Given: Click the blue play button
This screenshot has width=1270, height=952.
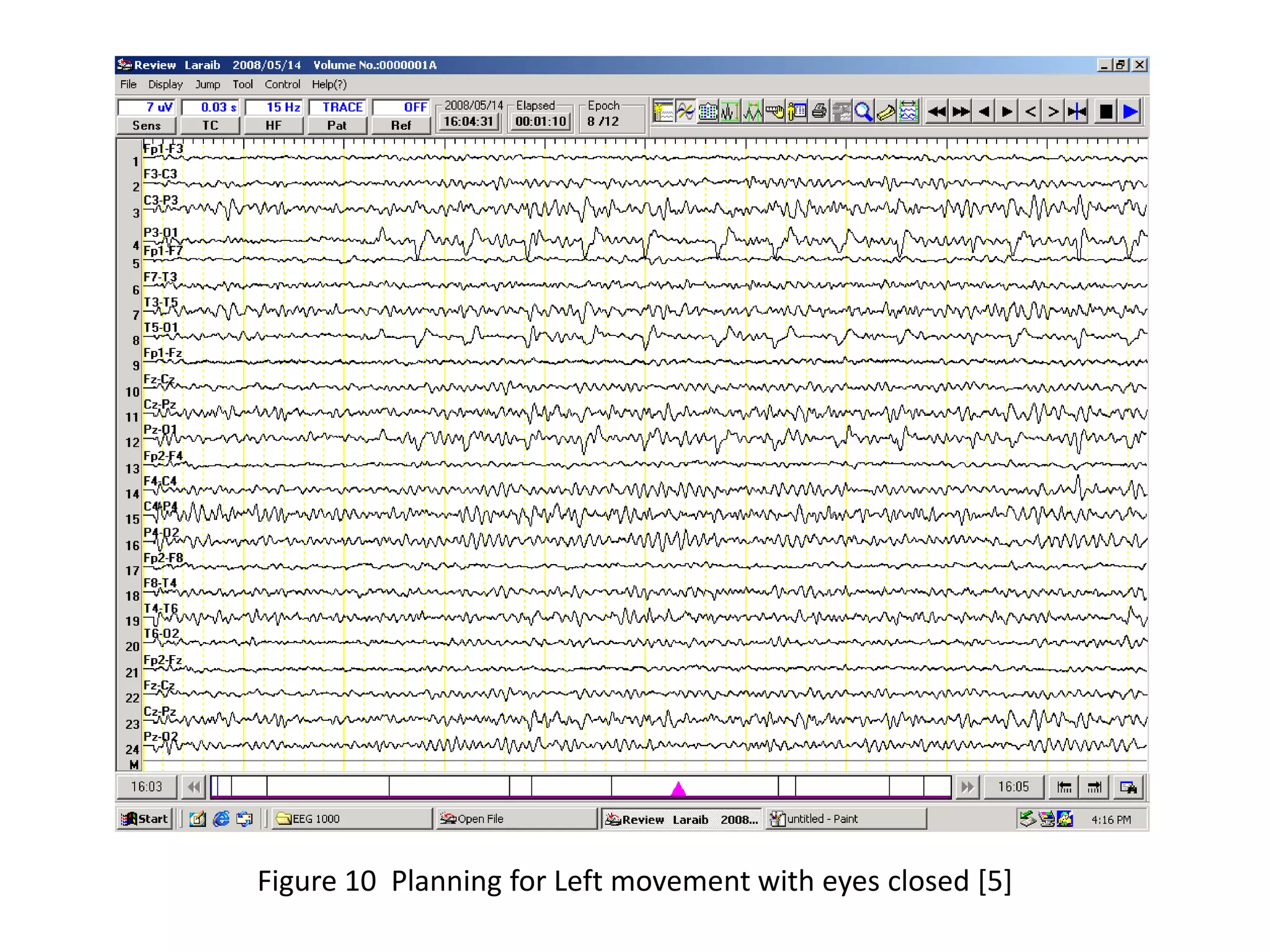Looking at the screenshot, I should coord(1130,112).
